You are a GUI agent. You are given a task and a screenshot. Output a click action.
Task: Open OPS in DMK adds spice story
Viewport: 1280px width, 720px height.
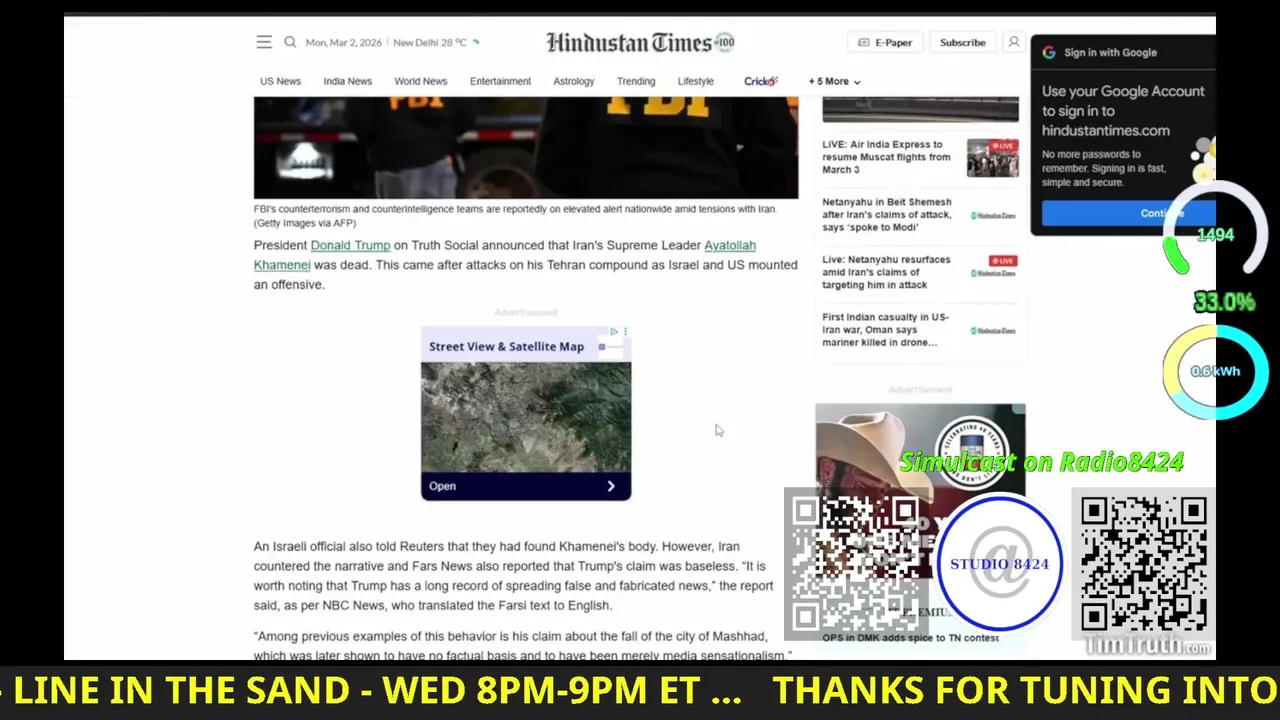coord(911,638)
